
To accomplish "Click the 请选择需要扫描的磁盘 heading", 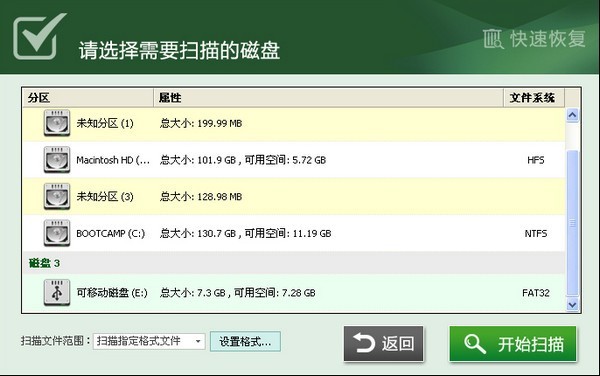I will click(179, 50).
